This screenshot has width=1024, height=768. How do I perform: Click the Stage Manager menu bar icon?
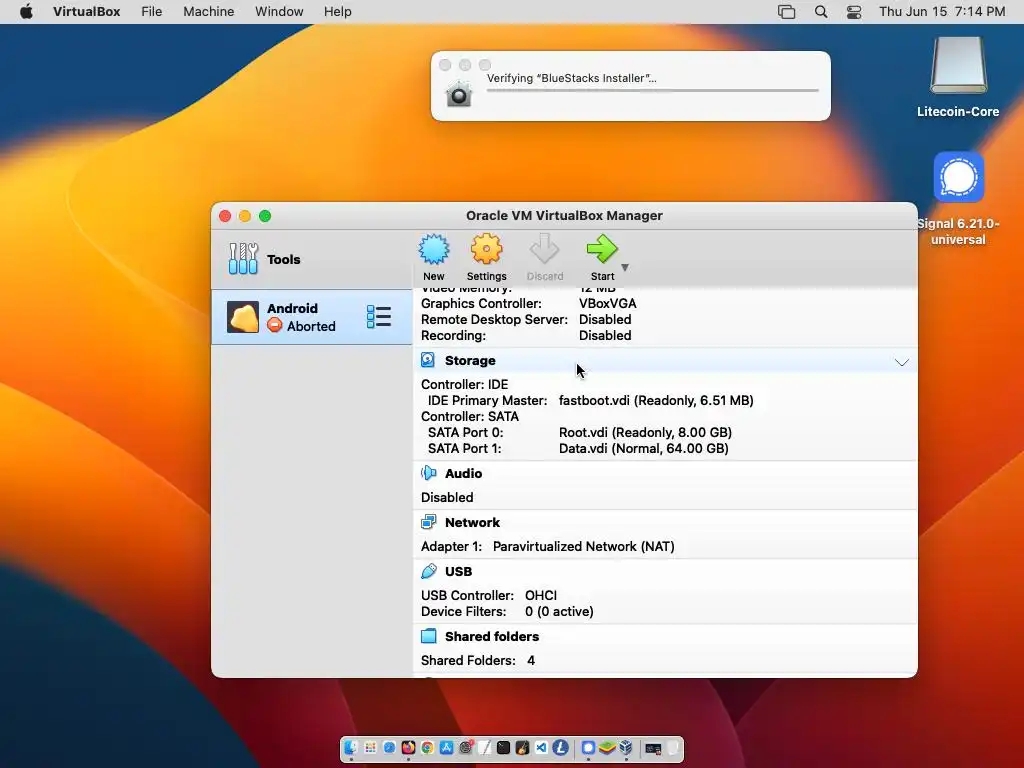pos(786,12)
